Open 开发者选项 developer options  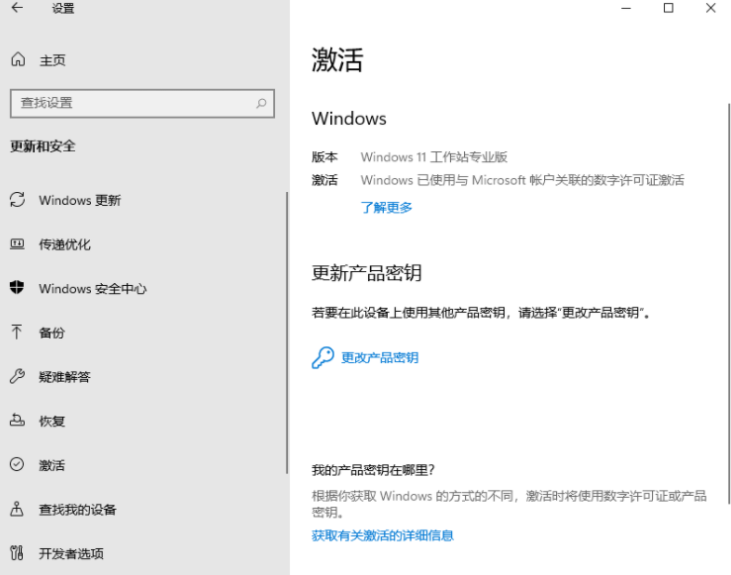pyautogui.click(x=71, y=553)
